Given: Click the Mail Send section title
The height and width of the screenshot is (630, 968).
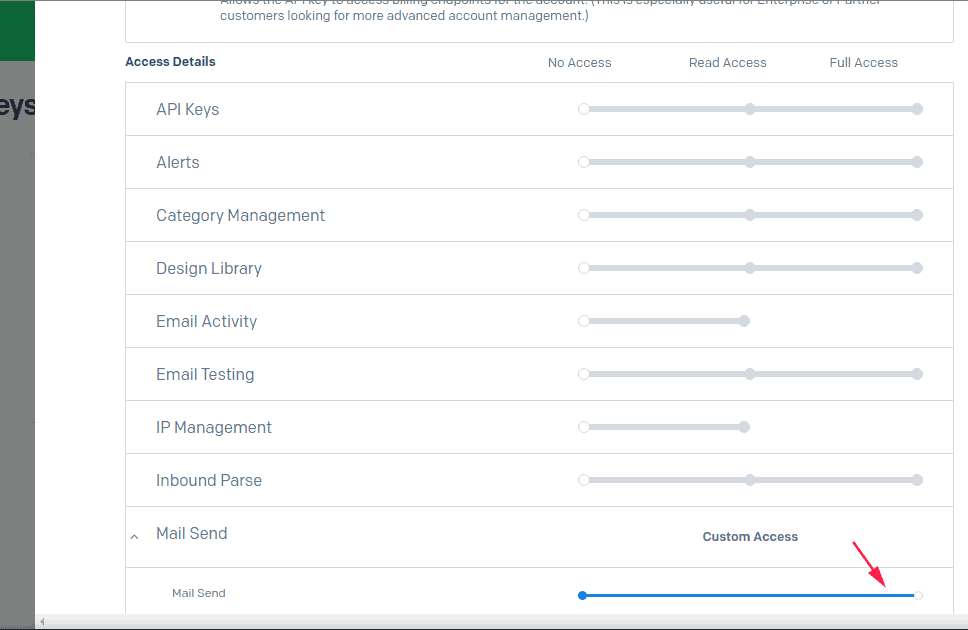Looking at the screenshot, I should click(x=191, y=534).
